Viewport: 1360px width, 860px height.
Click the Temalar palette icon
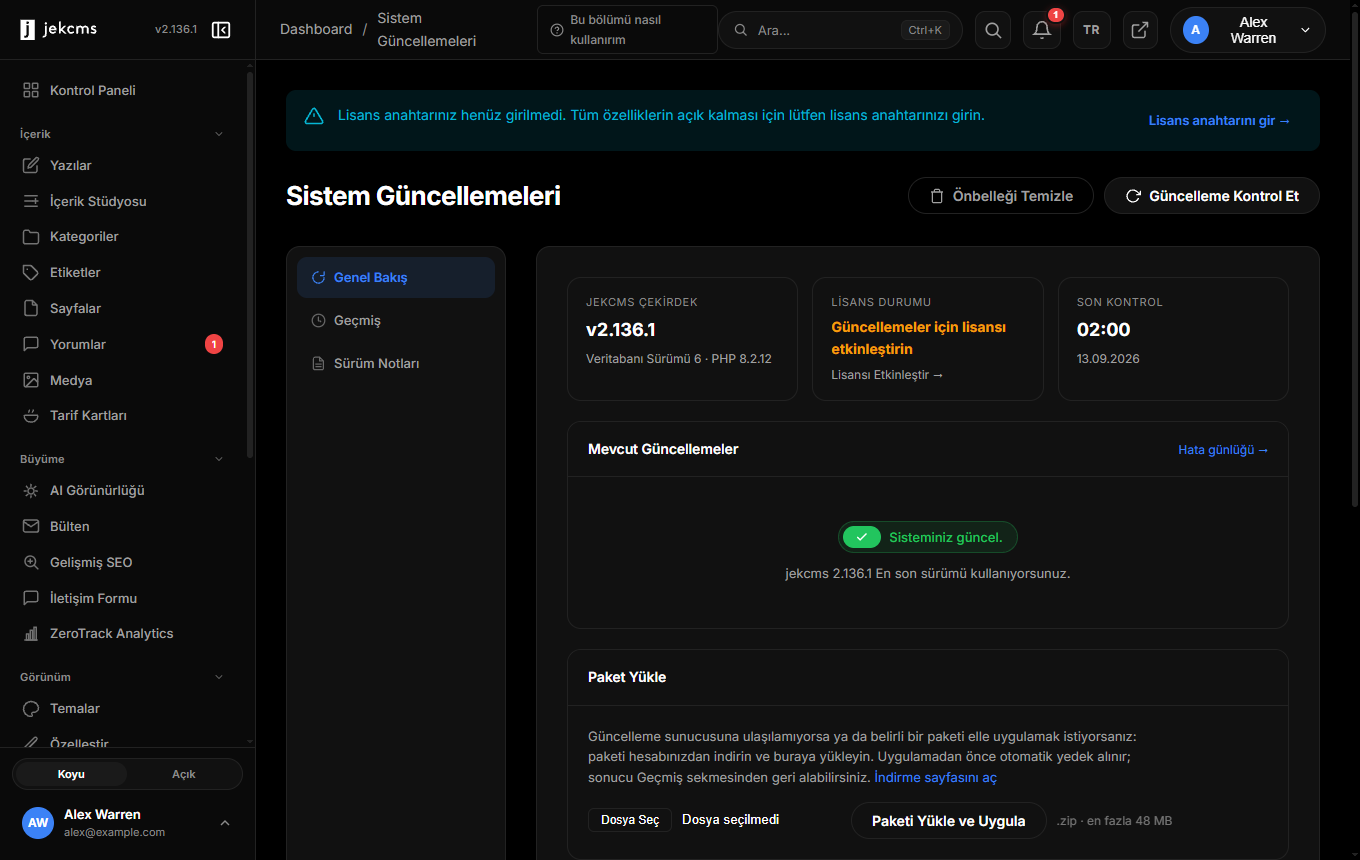[31, 708]
